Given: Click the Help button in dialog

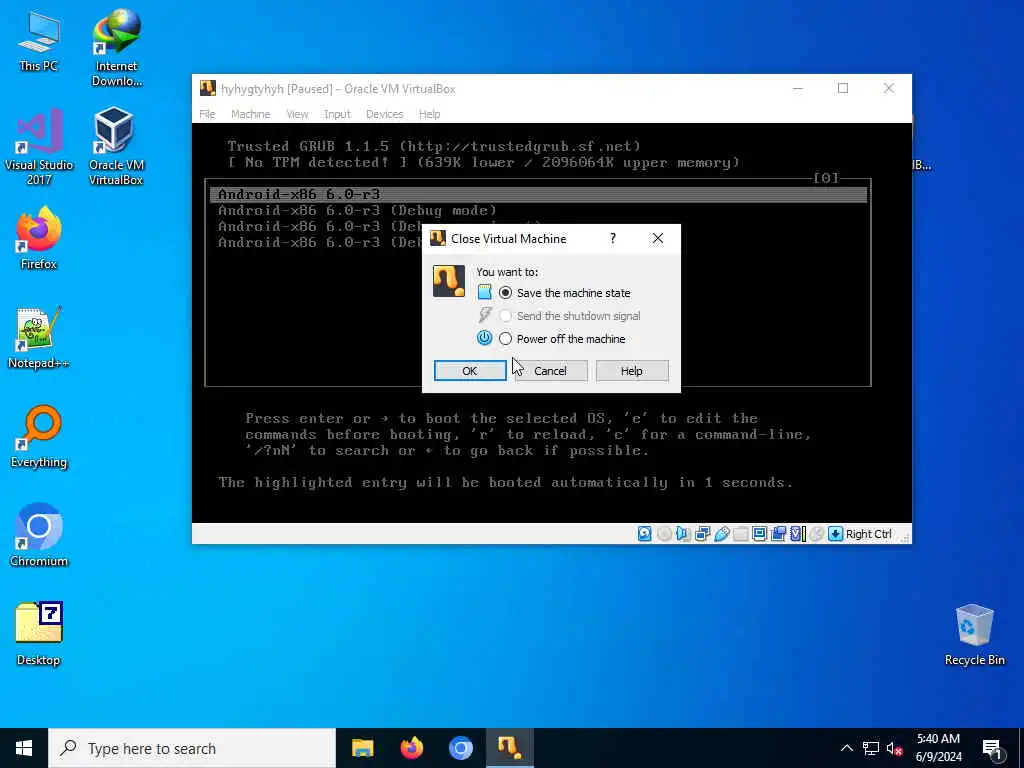Looking at the screenshot, I should point(632,371).
